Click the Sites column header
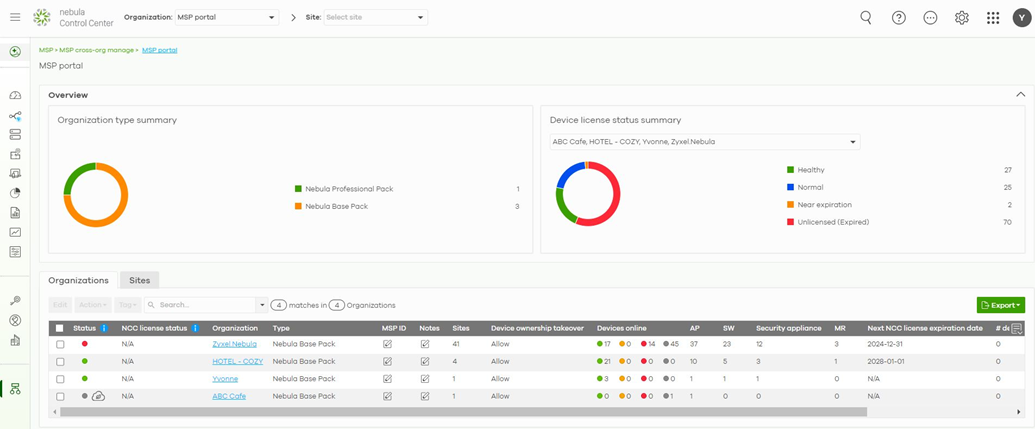This screenshot has width=1035, height=429. [461, 328]
